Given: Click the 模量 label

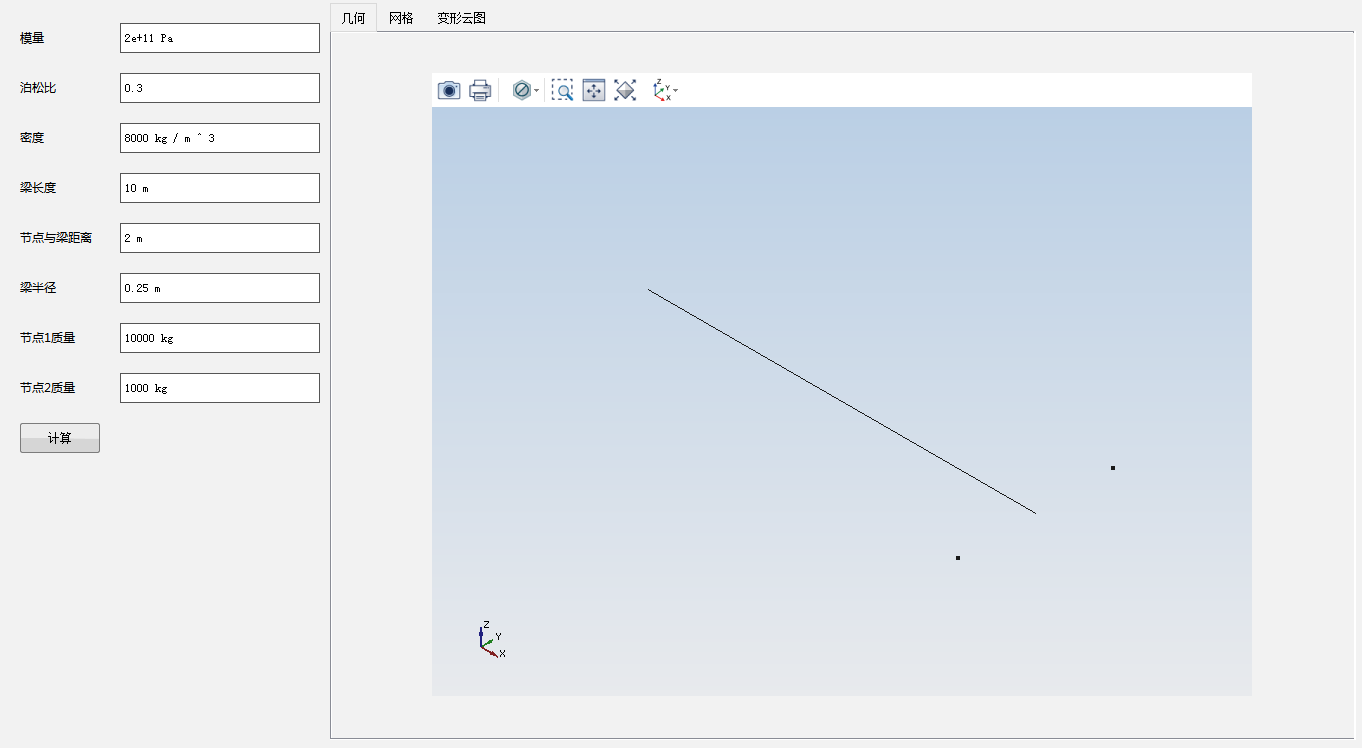Looking at the screenshot, I should [x=32, y=38].
